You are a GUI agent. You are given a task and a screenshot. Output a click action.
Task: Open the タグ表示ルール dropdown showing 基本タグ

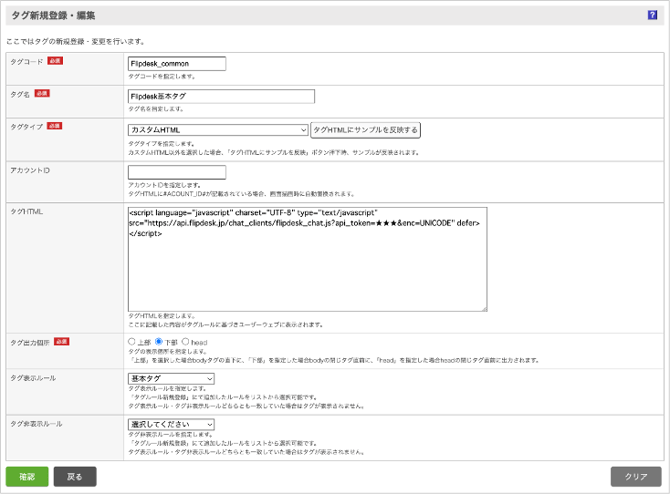(x=171, y=379)
